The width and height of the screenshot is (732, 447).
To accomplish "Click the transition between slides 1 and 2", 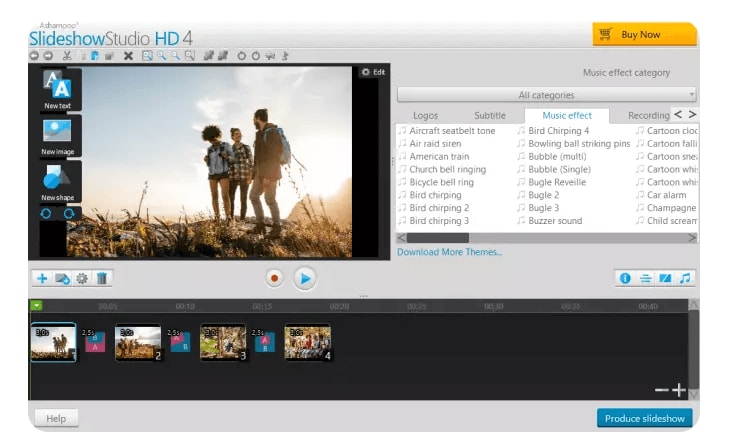I will [95, 342].
